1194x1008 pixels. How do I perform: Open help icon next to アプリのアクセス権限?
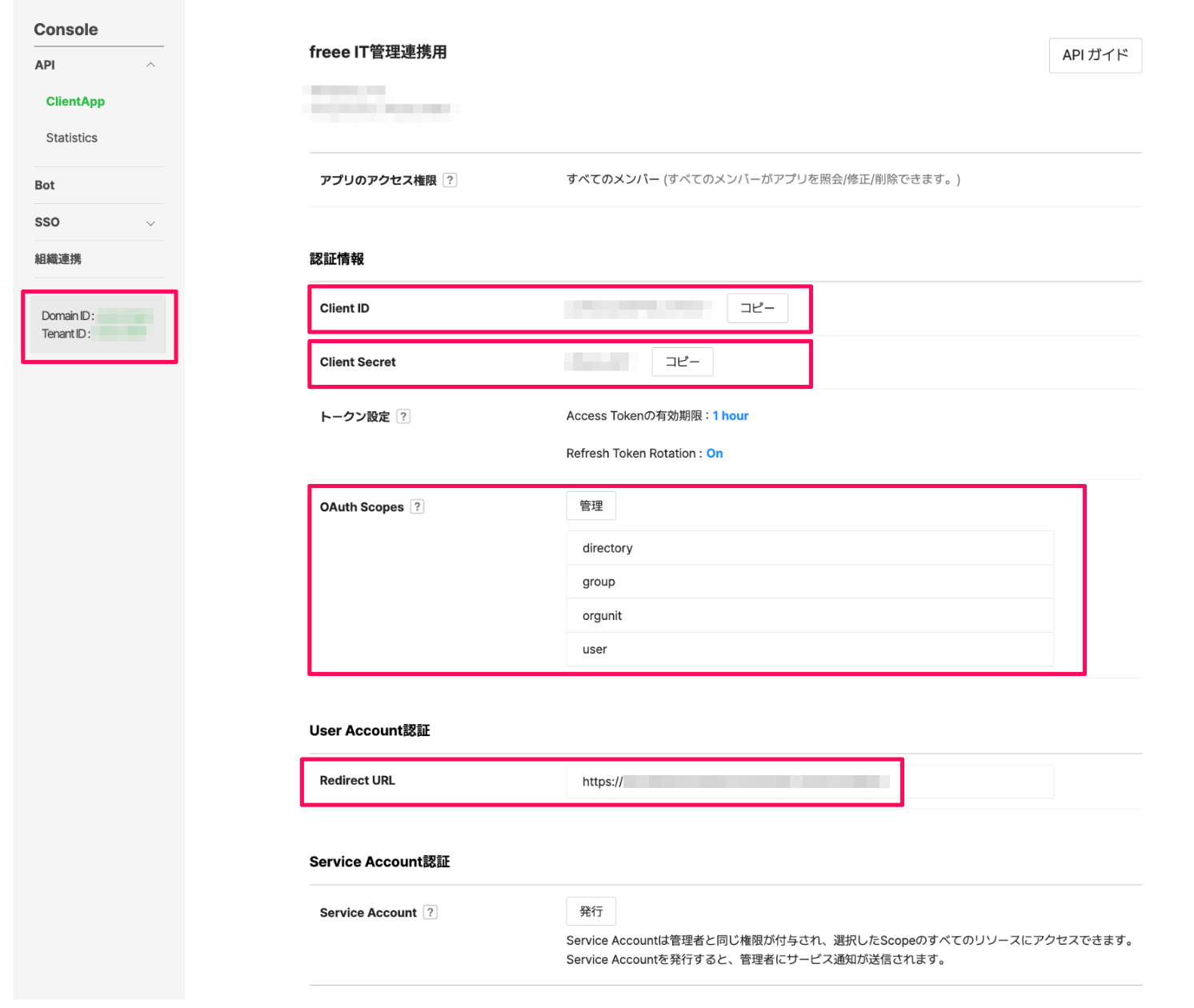(450, 180)
